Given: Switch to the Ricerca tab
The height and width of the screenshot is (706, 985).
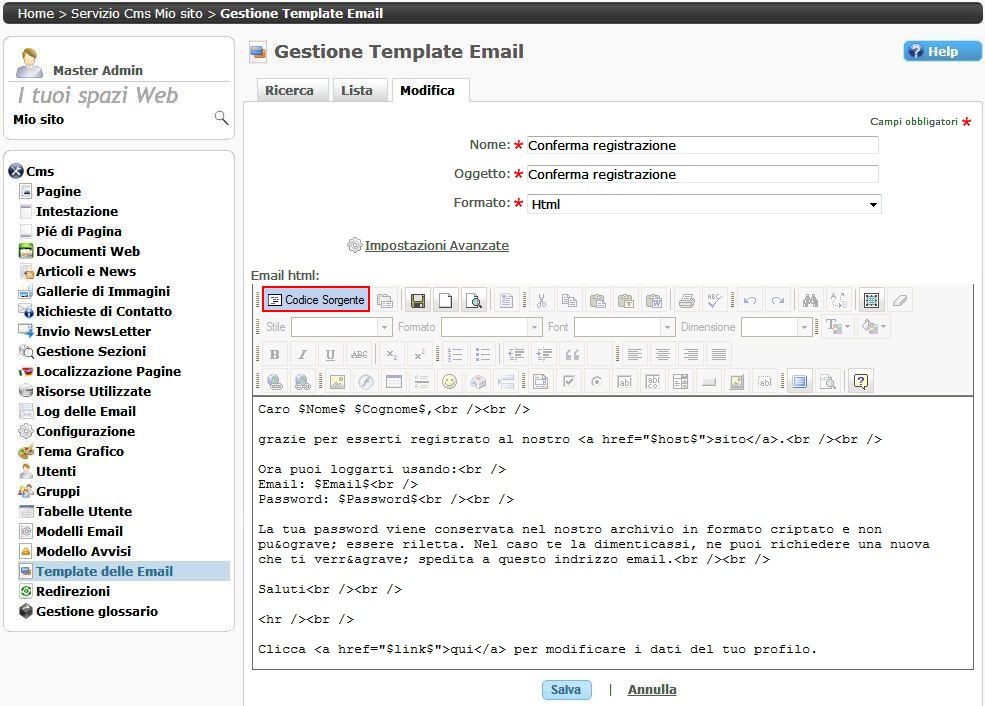Looking at the screenshot, I should [x=289, y=90].
